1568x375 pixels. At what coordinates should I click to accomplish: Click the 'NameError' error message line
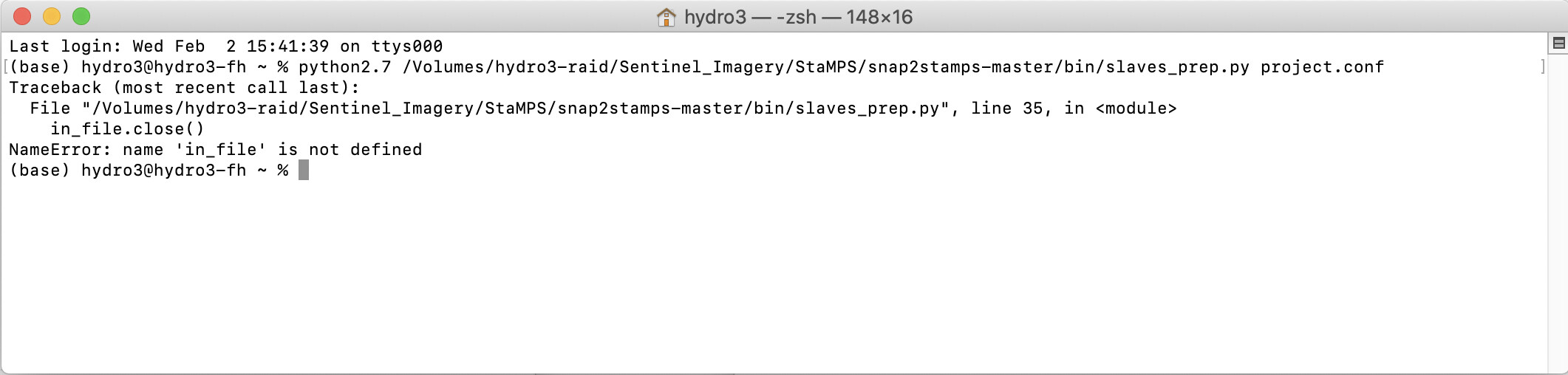pos(216,150)
